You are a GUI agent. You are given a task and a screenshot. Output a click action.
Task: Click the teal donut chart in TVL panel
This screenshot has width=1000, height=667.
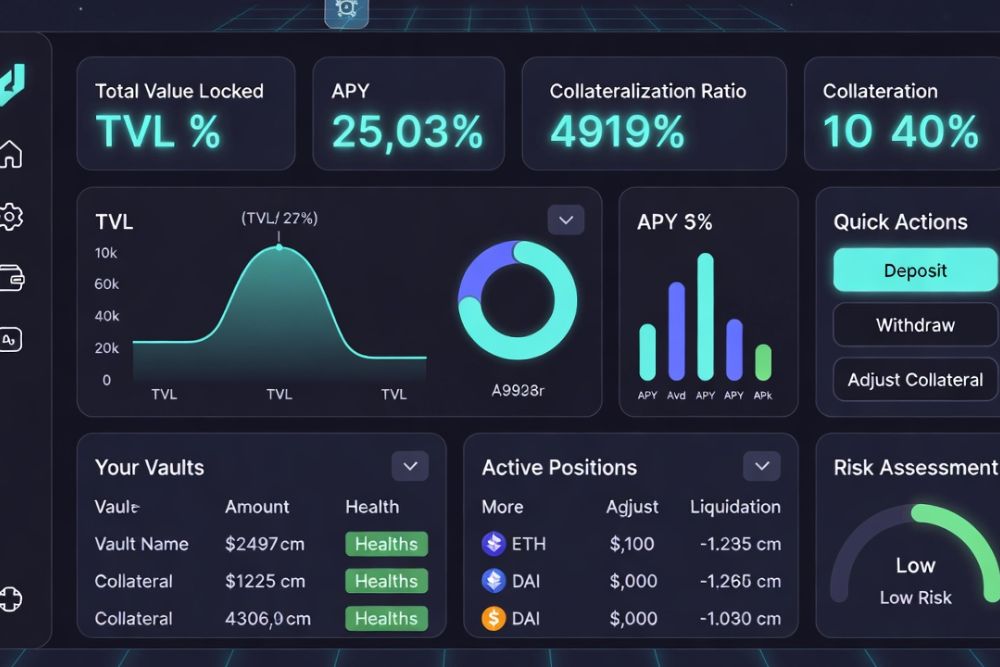click(517, 300)
